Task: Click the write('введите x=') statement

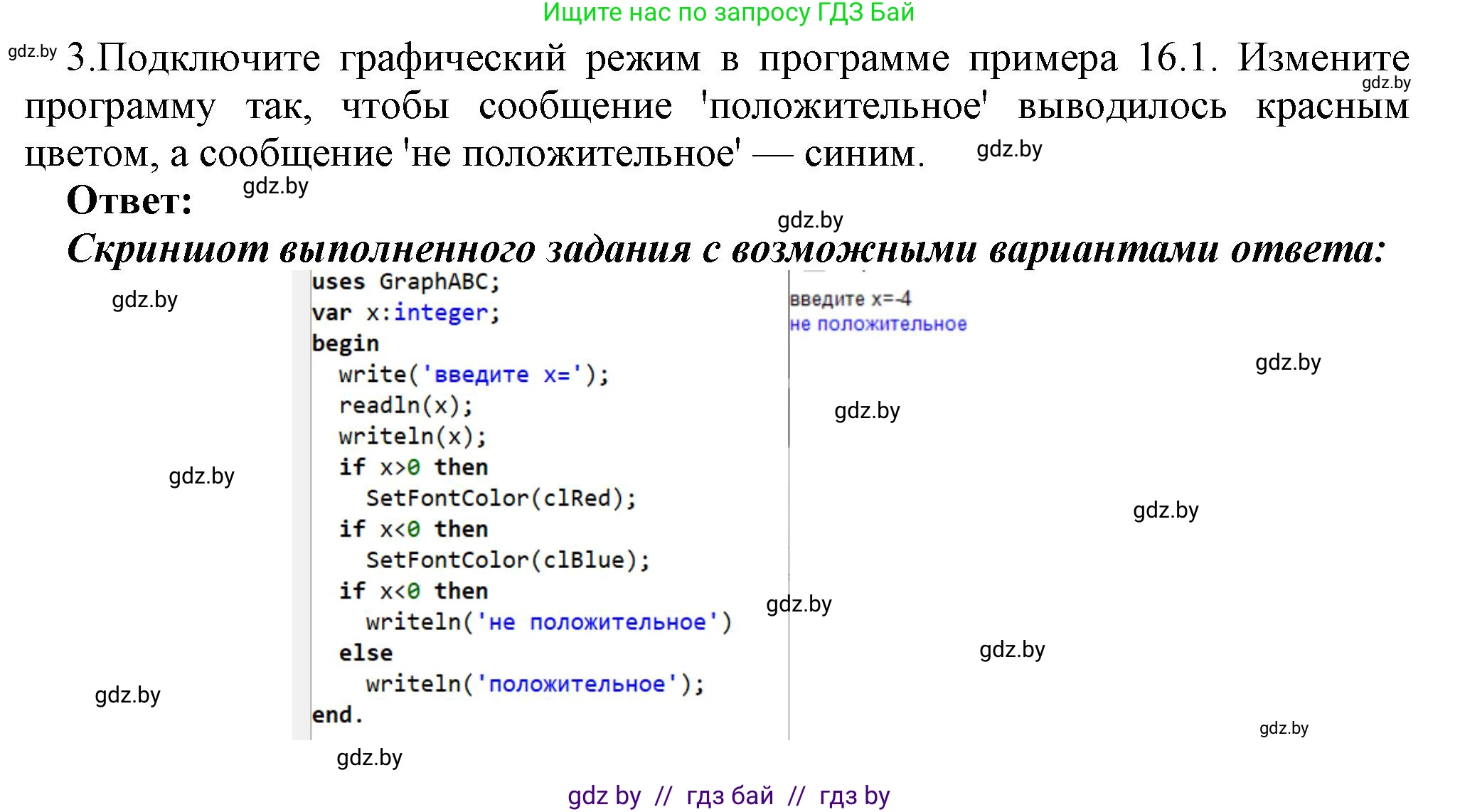Action: click(x=471, y=374)
